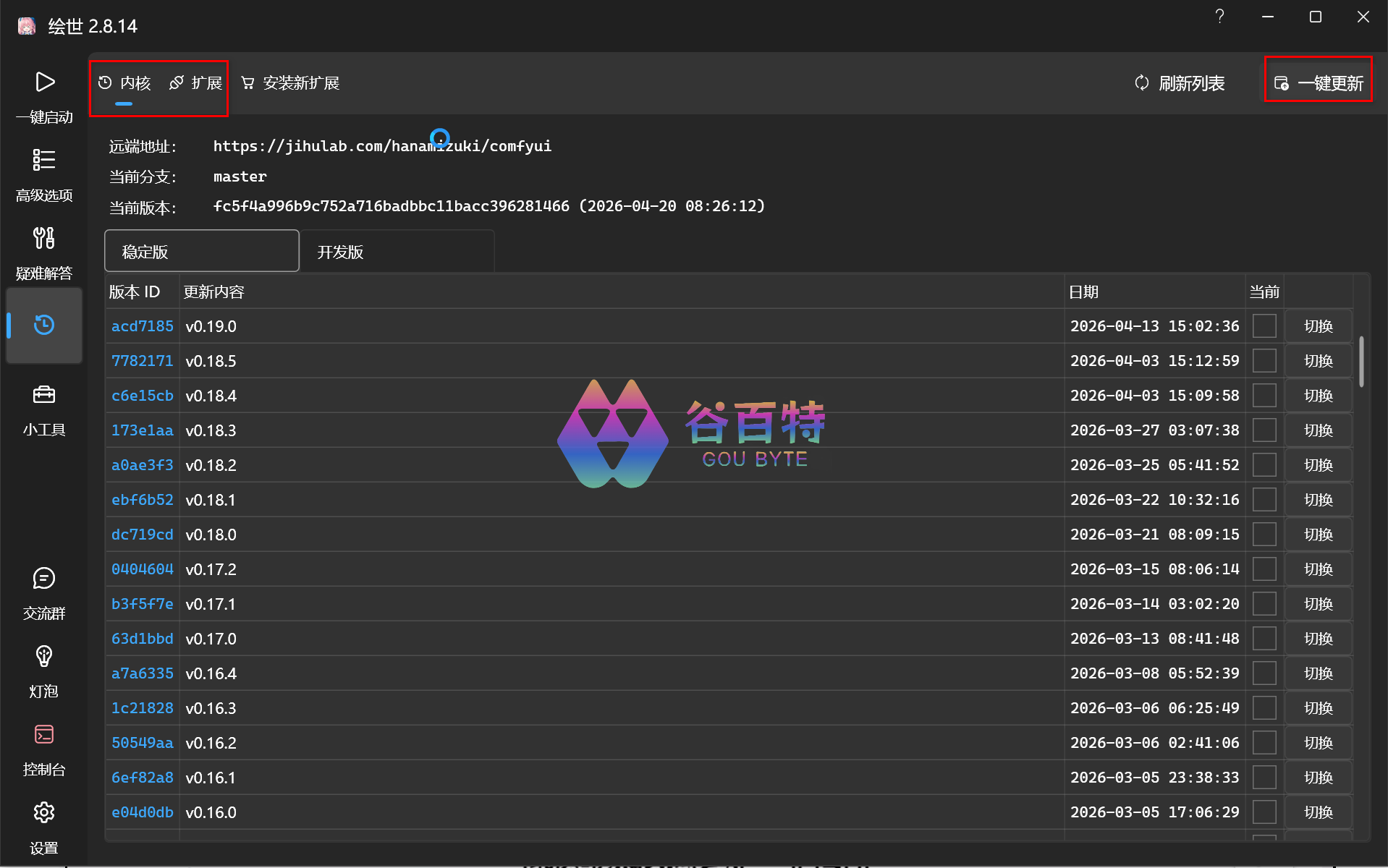Open the acd7185 version ID link

[143, 326]
